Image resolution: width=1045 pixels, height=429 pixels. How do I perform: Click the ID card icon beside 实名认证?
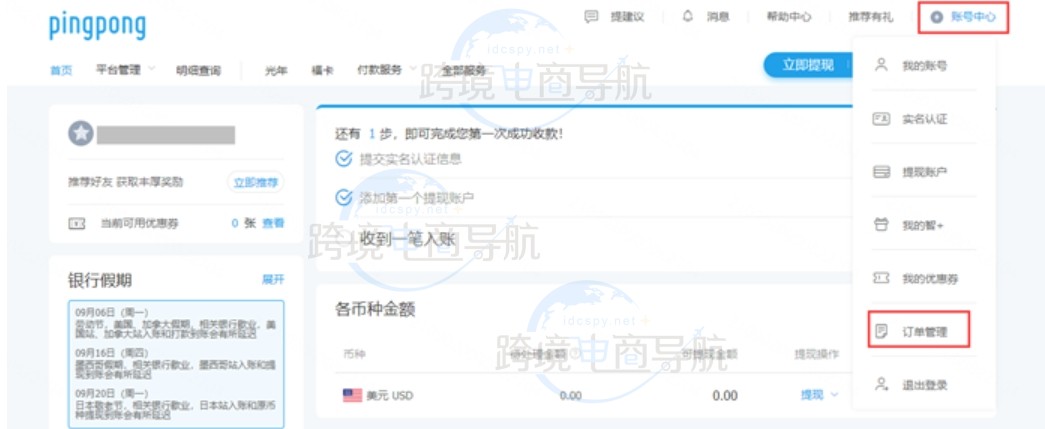click(881, 119)
